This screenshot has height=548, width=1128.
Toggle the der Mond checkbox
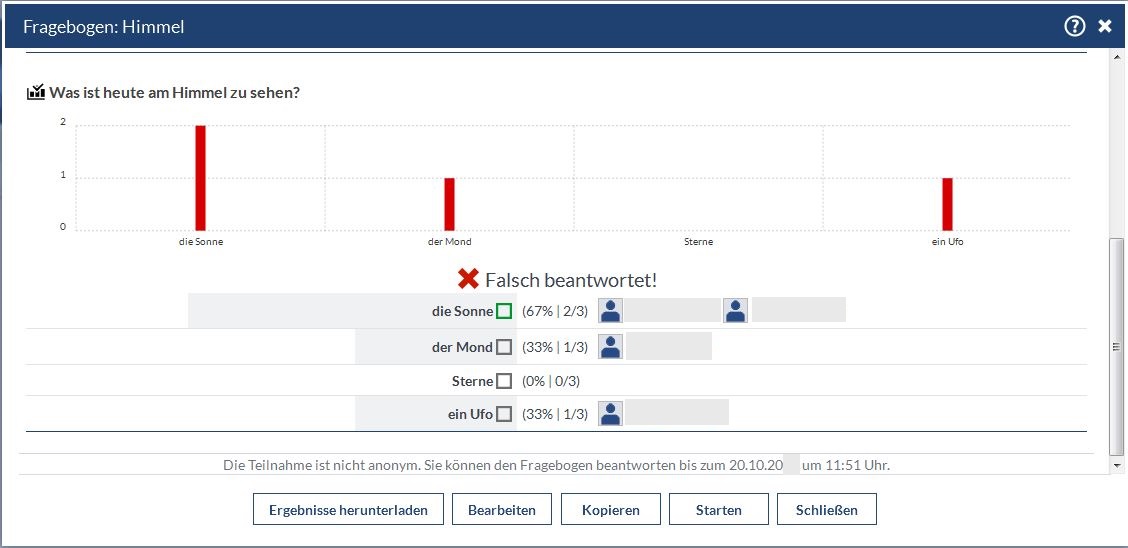pos(504,347)
